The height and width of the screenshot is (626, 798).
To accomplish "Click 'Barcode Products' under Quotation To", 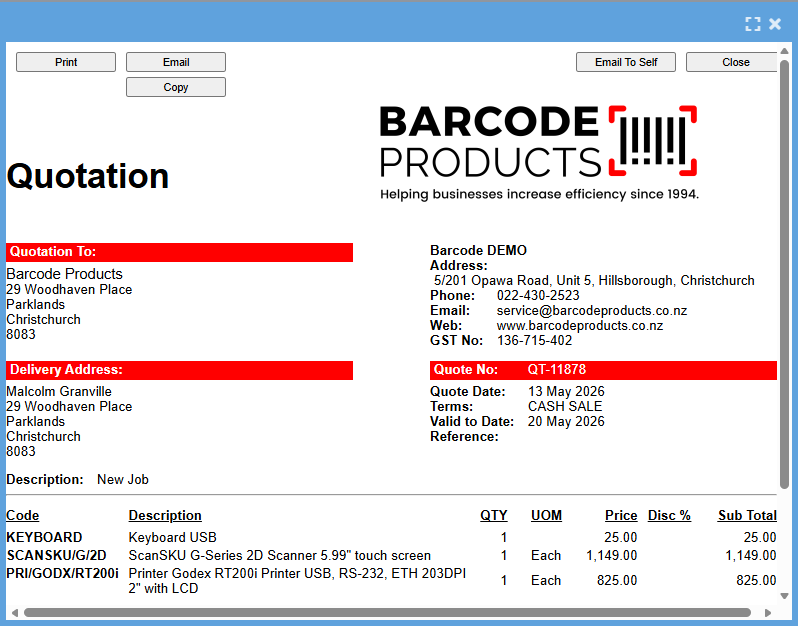I will click(65, 274).
